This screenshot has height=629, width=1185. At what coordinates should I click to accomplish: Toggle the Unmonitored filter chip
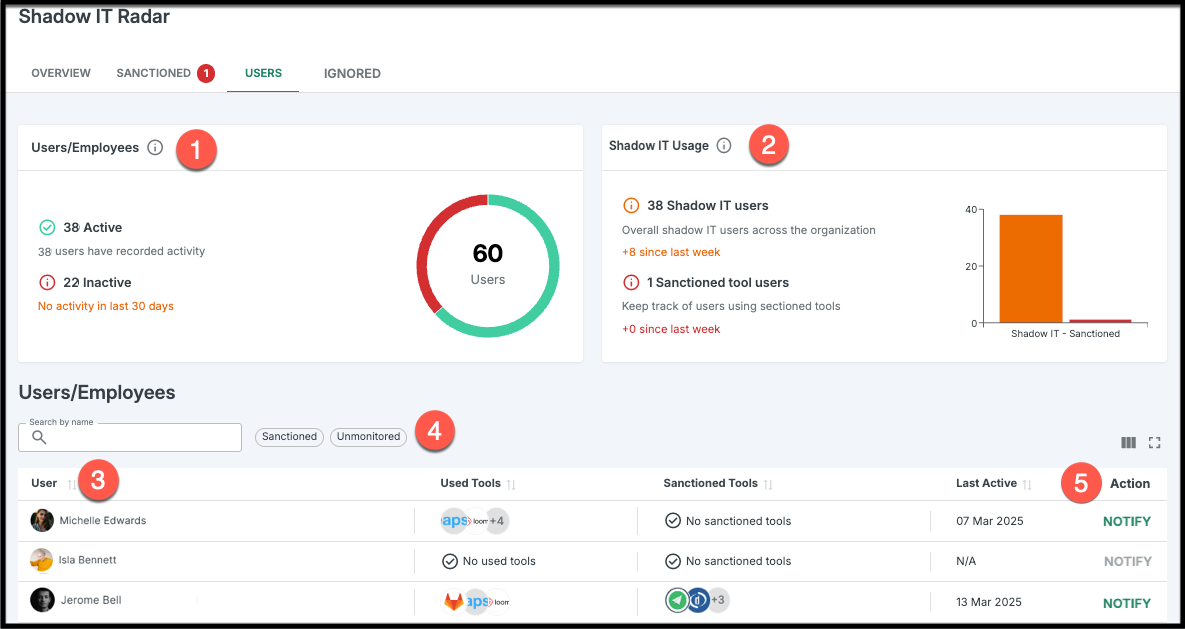[x=368, y=437]
